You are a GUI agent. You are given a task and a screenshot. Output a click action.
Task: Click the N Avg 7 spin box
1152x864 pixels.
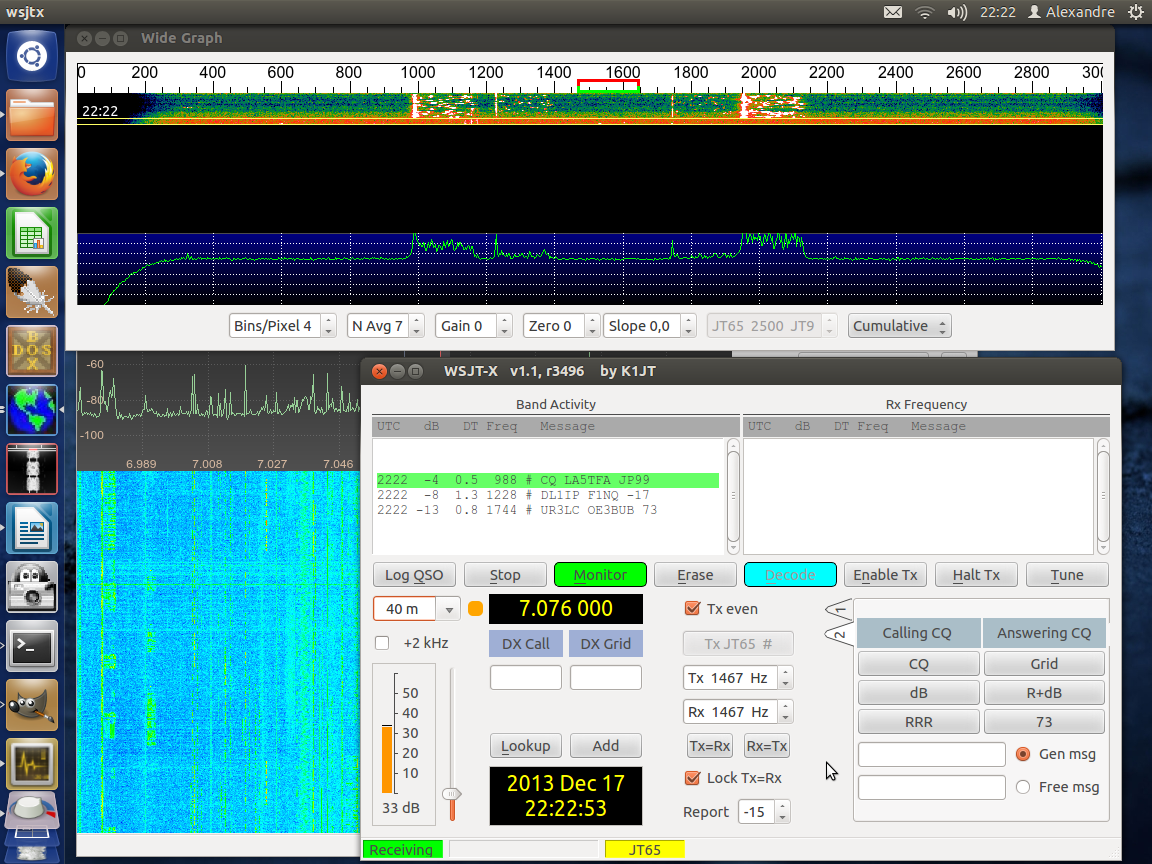(x=386, y=326)
